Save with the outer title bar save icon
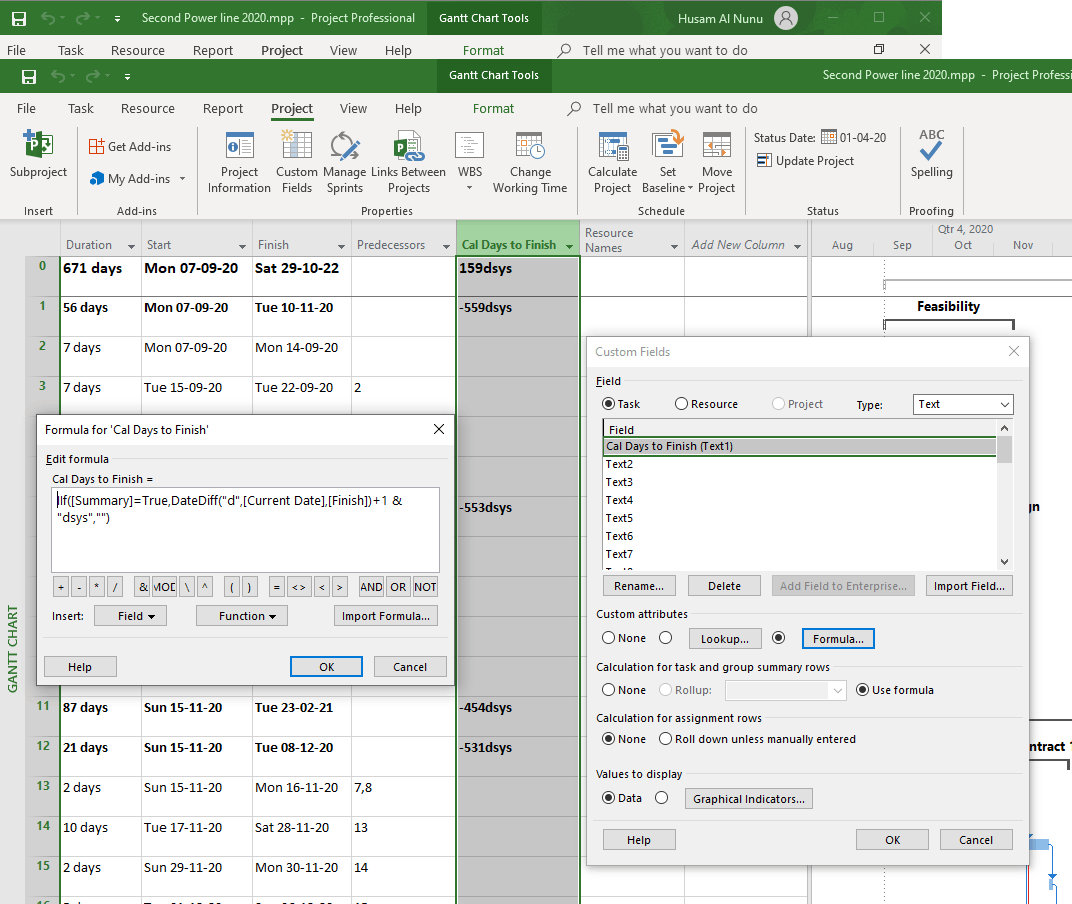The height and width of the screenshot is (904, 1072). tap(19, 18)
